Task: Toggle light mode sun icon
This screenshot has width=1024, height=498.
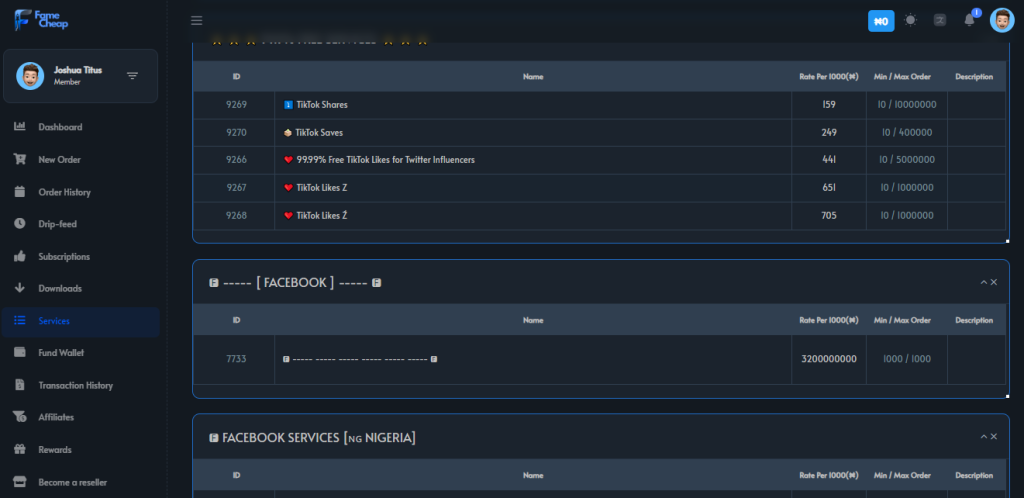Action: [x=910, y=20]
